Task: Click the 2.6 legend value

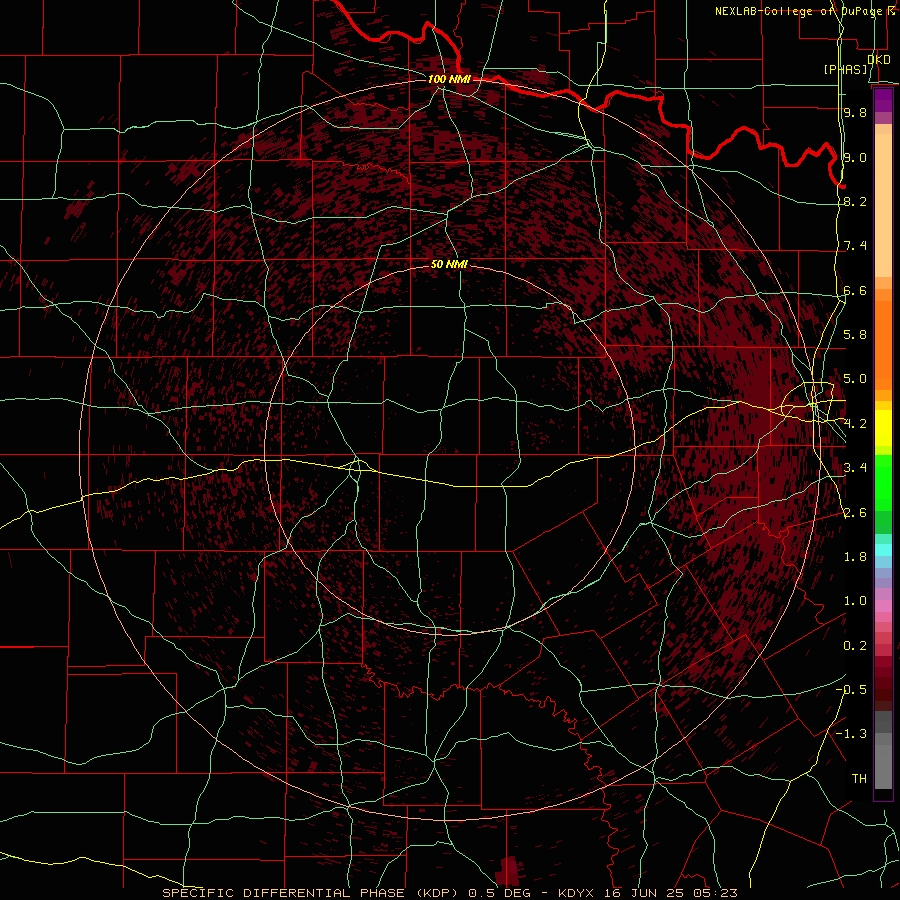Action: (855, 513)
